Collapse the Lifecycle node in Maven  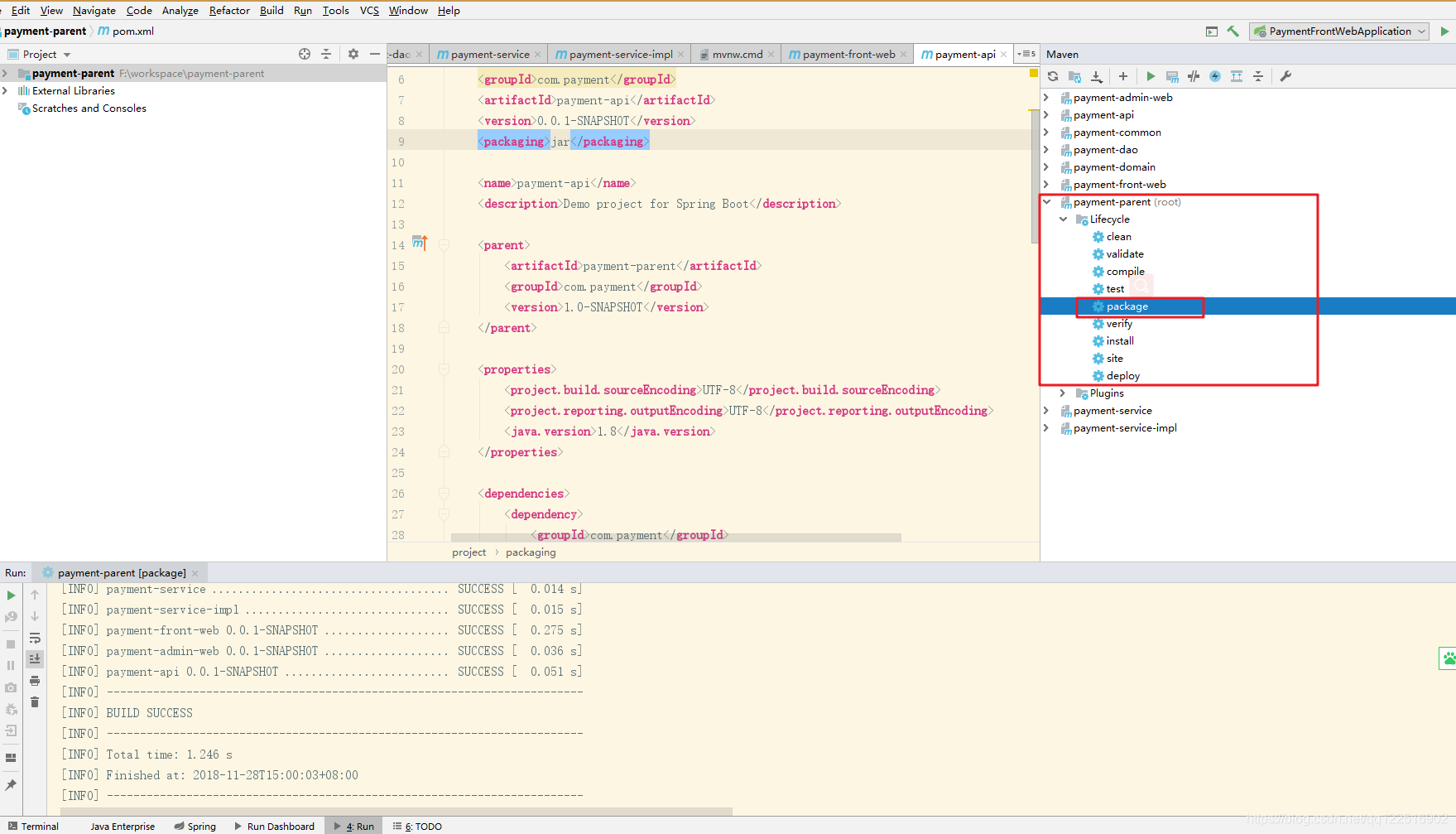coord(1063,219)
